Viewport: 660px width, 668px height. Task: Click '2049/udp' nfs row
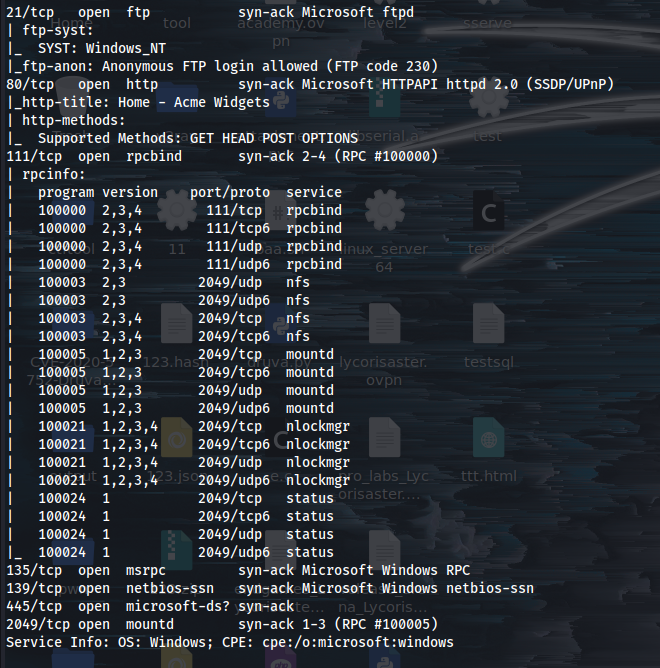(x=174, y=282)
